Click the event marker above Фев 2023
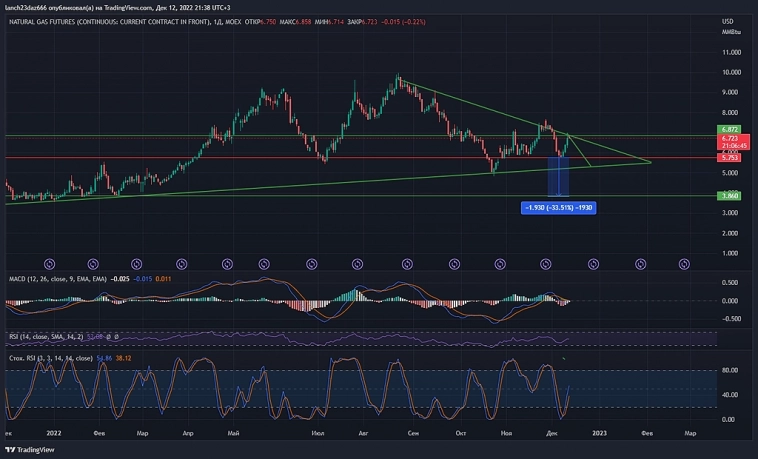 pyautogui.click(x=641, y=264)
